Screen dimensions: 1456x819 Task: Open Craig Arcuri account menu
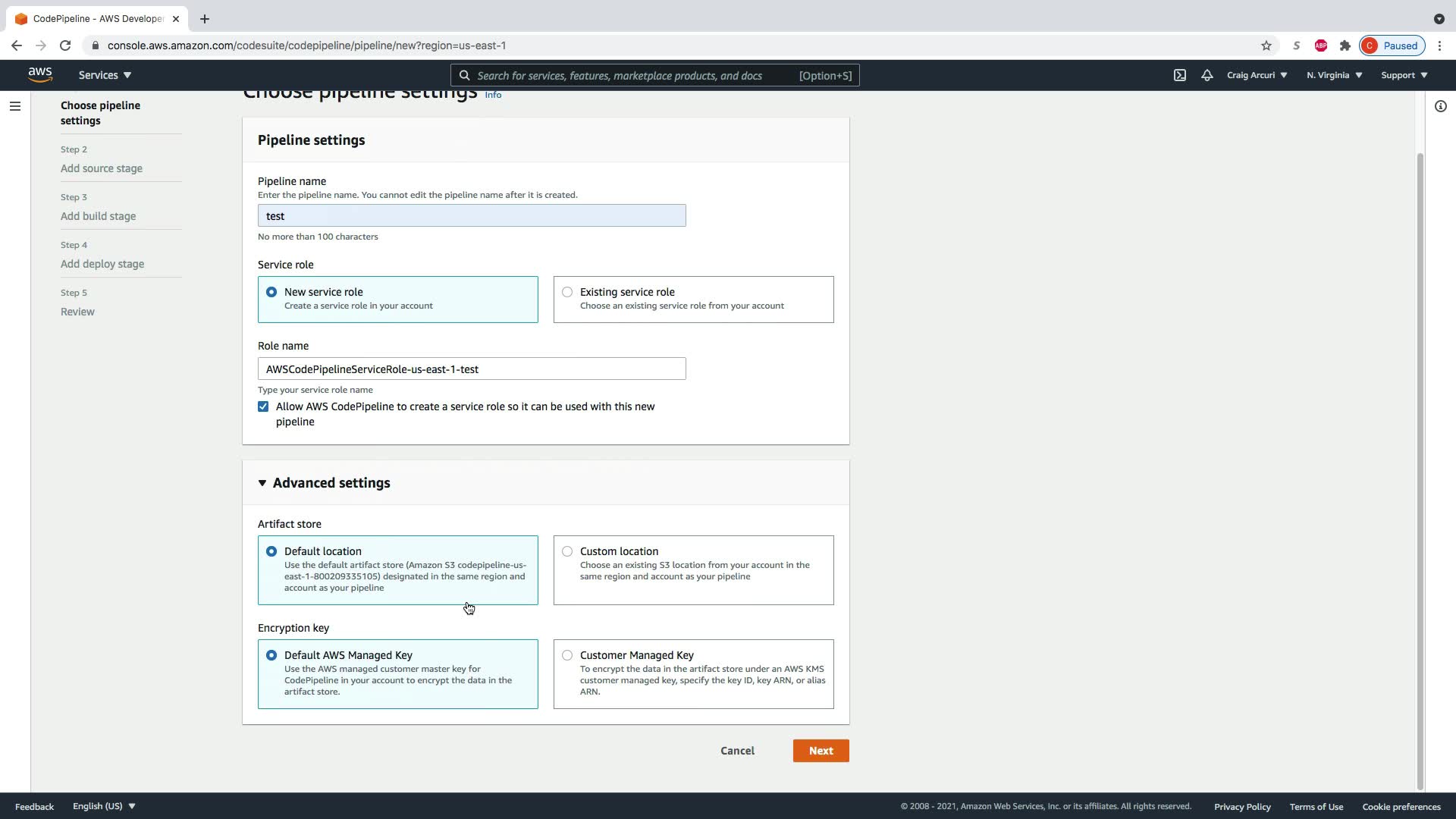pos(1257,75)
